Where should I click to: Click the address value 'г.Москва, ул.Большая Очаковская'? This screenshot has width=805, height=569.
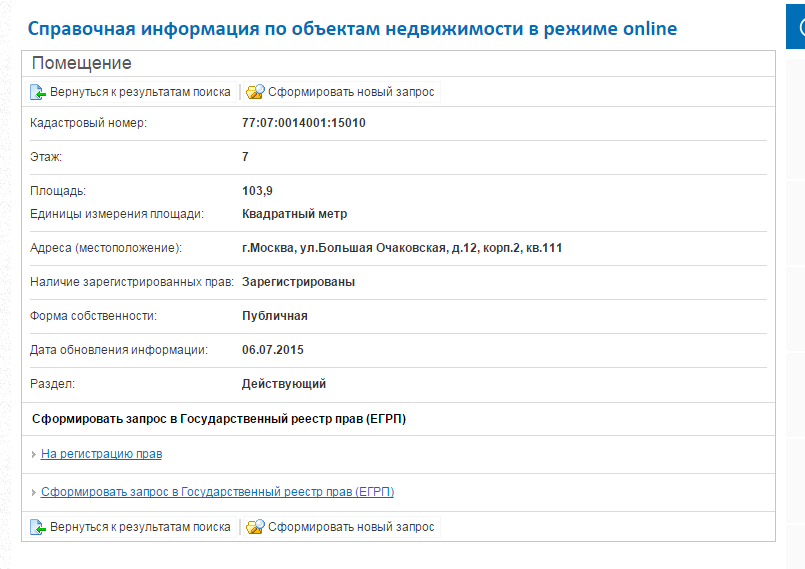401,248
